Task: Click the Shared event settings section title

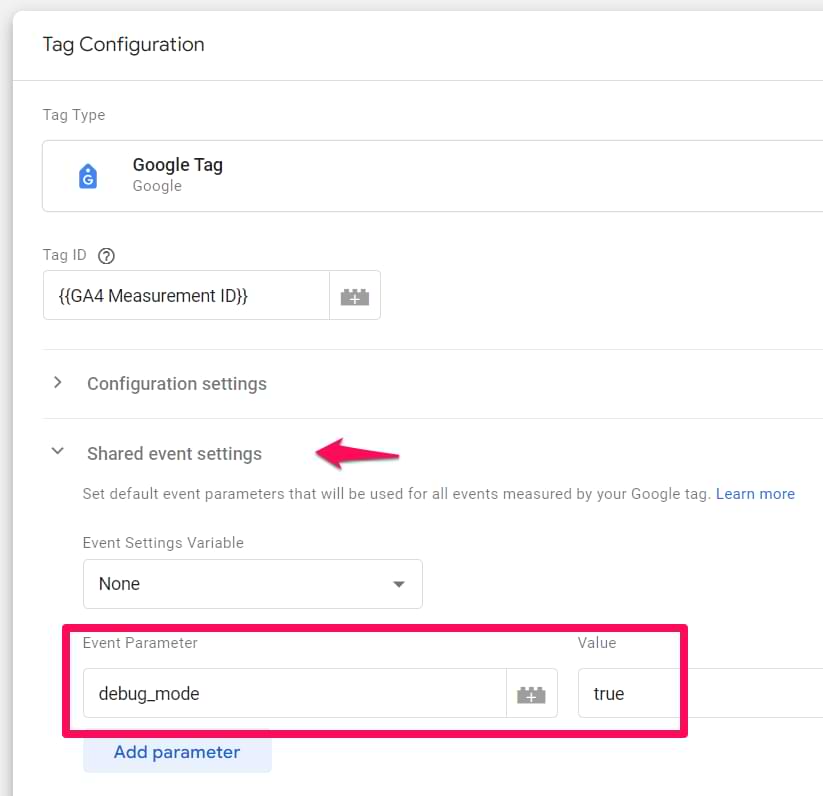Action: [174, 454]
